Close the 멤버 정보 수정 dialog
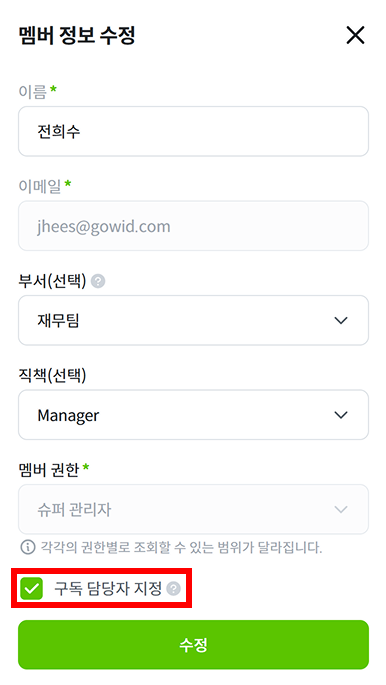 tap(355, 35)
